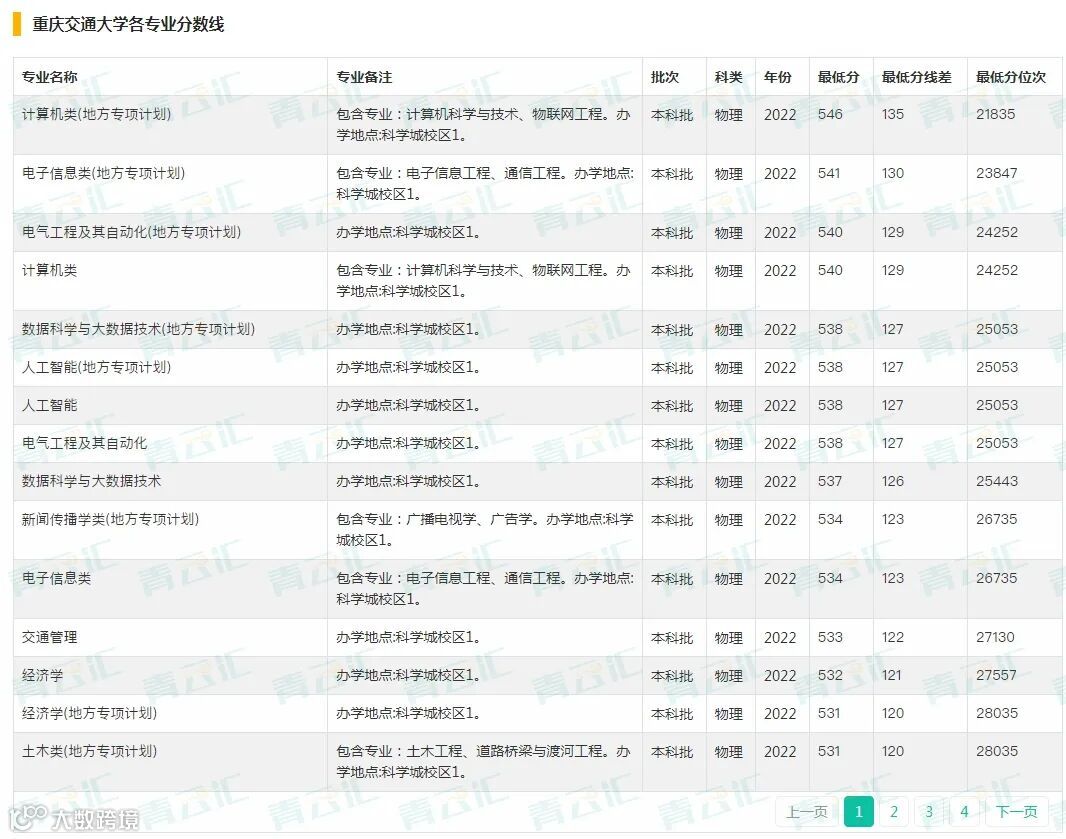The image size is (1066, 839).
Task: Click 物理 in 数据科学与大数据技术 row with score 537
Action: (x=728, y=482)
